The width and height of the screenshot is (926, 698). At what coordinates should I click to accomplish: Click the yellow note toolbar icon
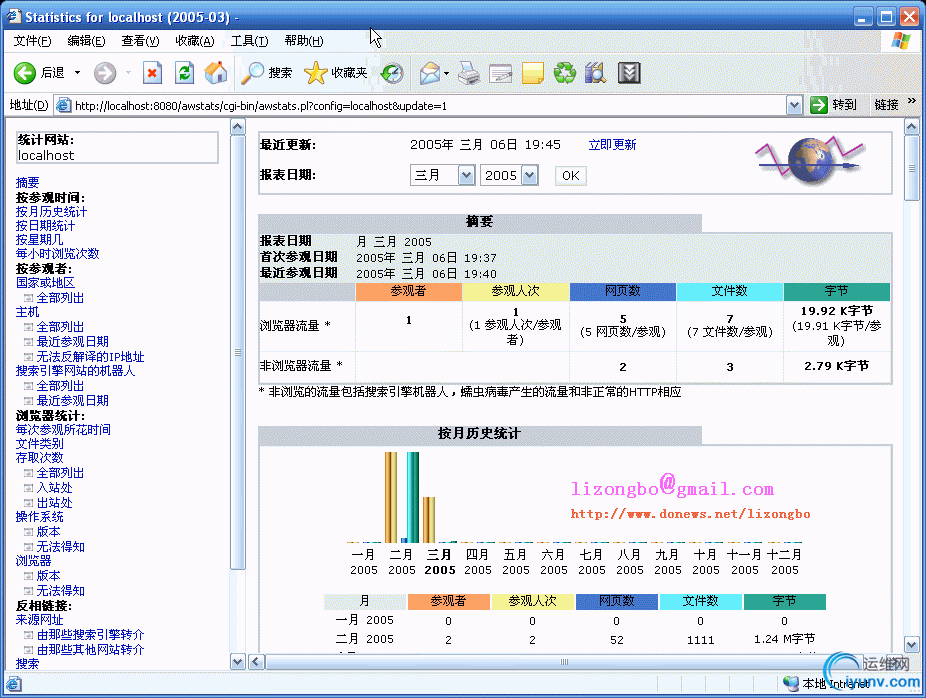(532, 73)
